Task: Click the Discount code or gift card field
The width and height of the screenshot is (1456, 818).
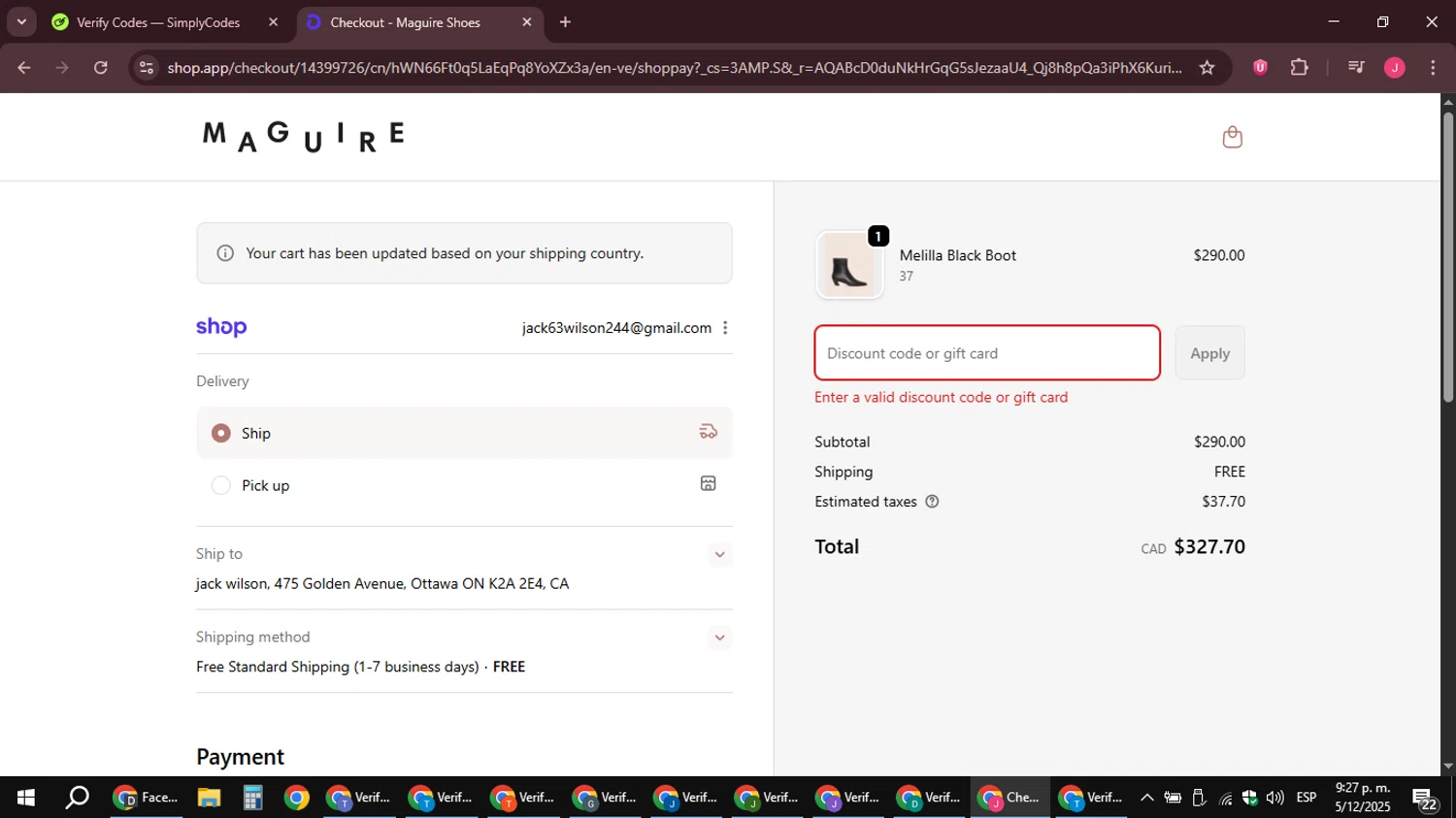Action: [987, 353]
